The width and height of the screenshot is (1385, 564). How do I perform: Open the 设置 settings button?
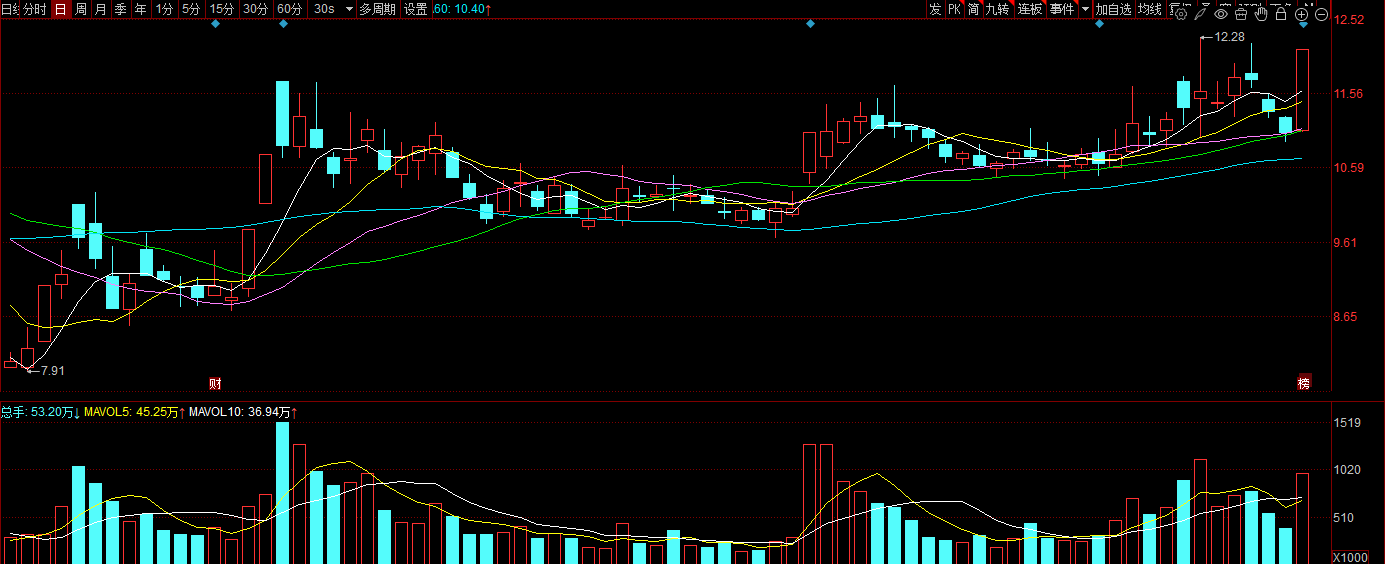pyautogui.click(x=415, y=9)
